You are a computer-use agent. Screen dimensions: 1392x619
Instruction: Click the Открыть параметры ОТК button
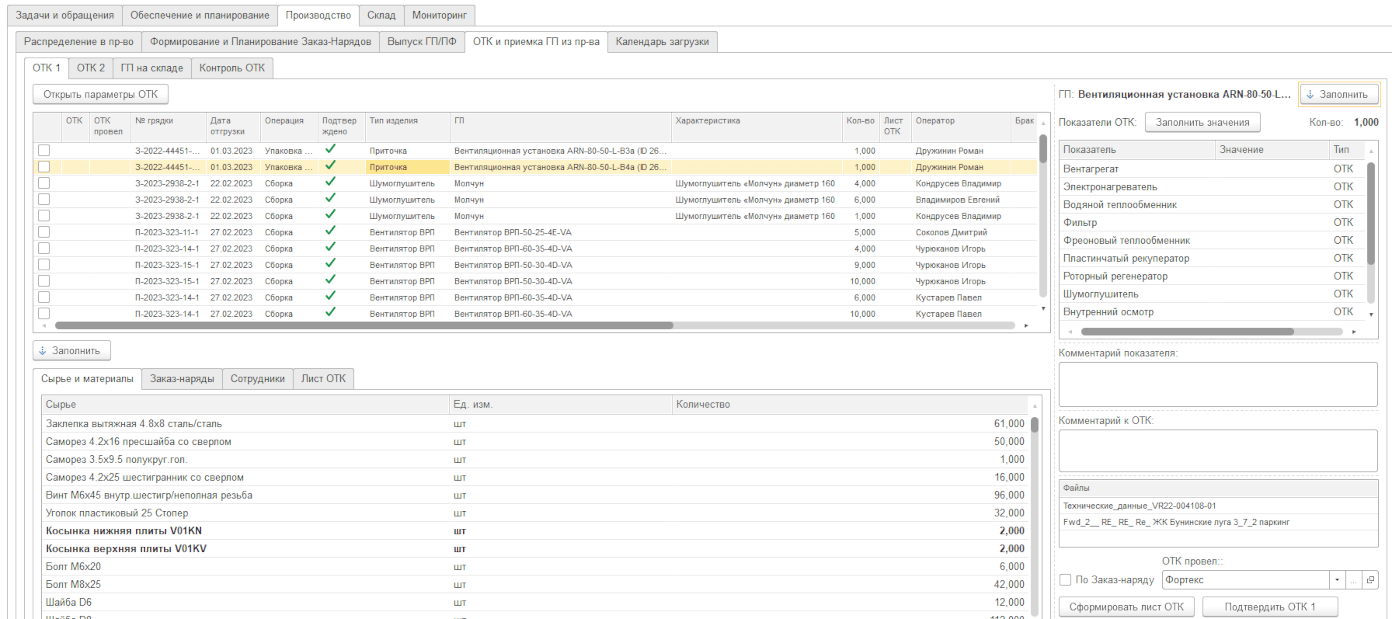100,94
